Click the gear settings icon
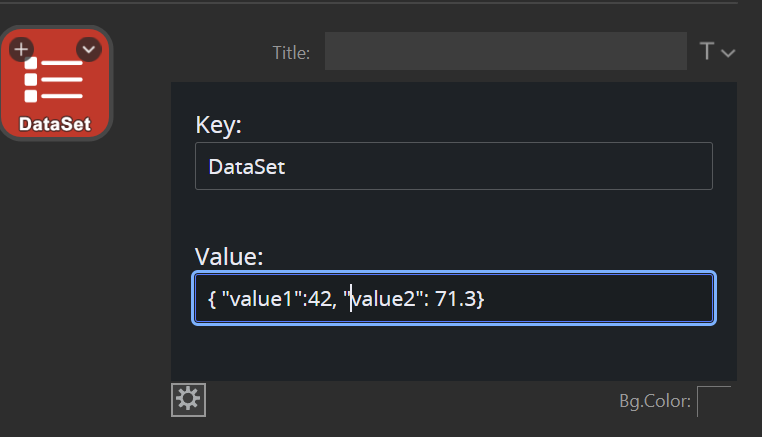The width and height of the screenshot is (762, 437). click(x=188, y=400)
